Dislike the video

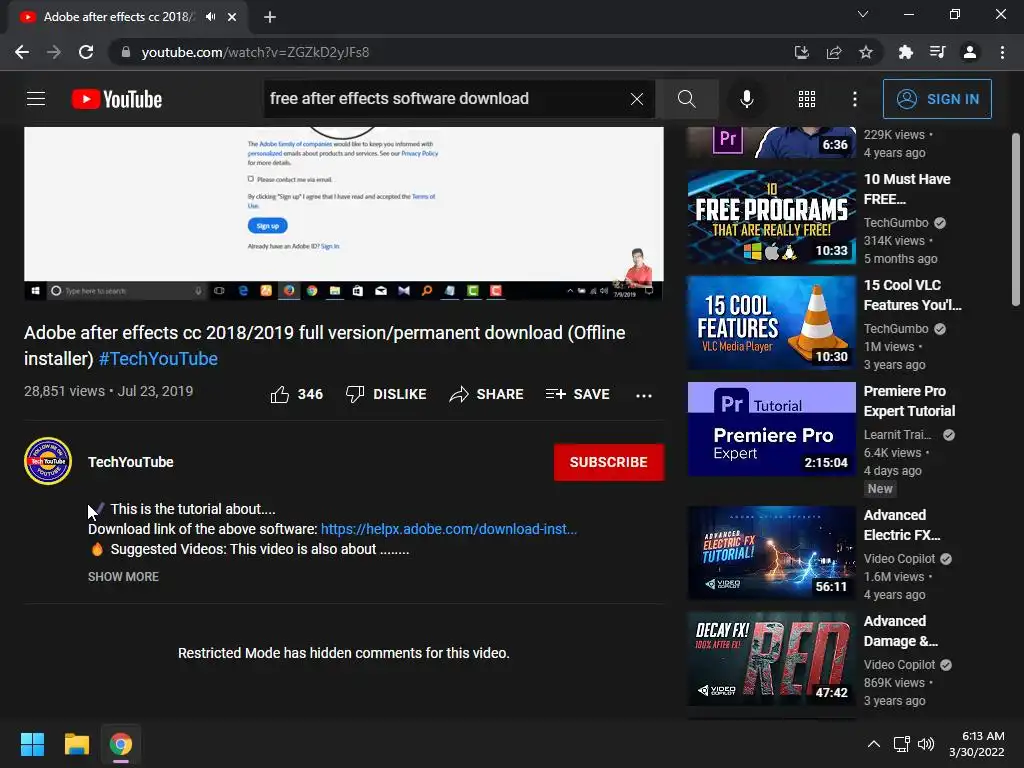tap(386, 394)
